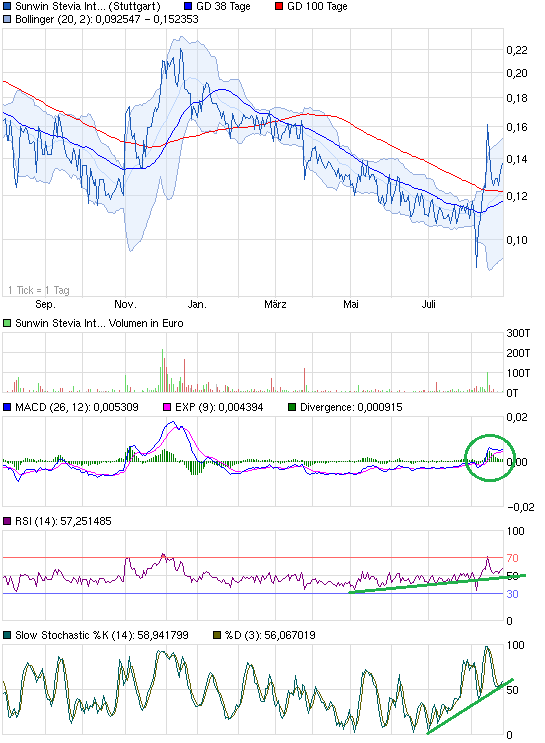The height and width of the screenshot is (743, 545).
Task: Click the 'Jan.' x-axis month label
Action: pyautogui.click(x=197, y=304)
